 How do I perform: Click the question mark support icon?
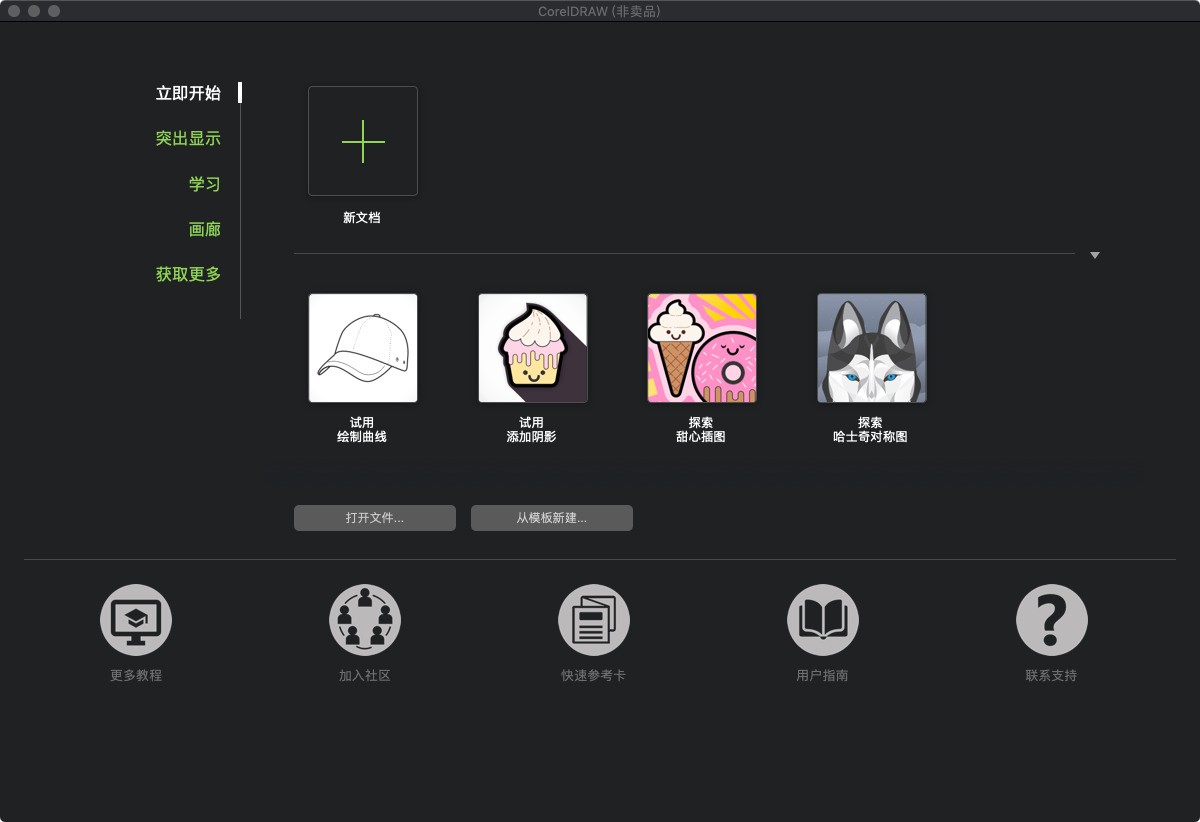1050,619
